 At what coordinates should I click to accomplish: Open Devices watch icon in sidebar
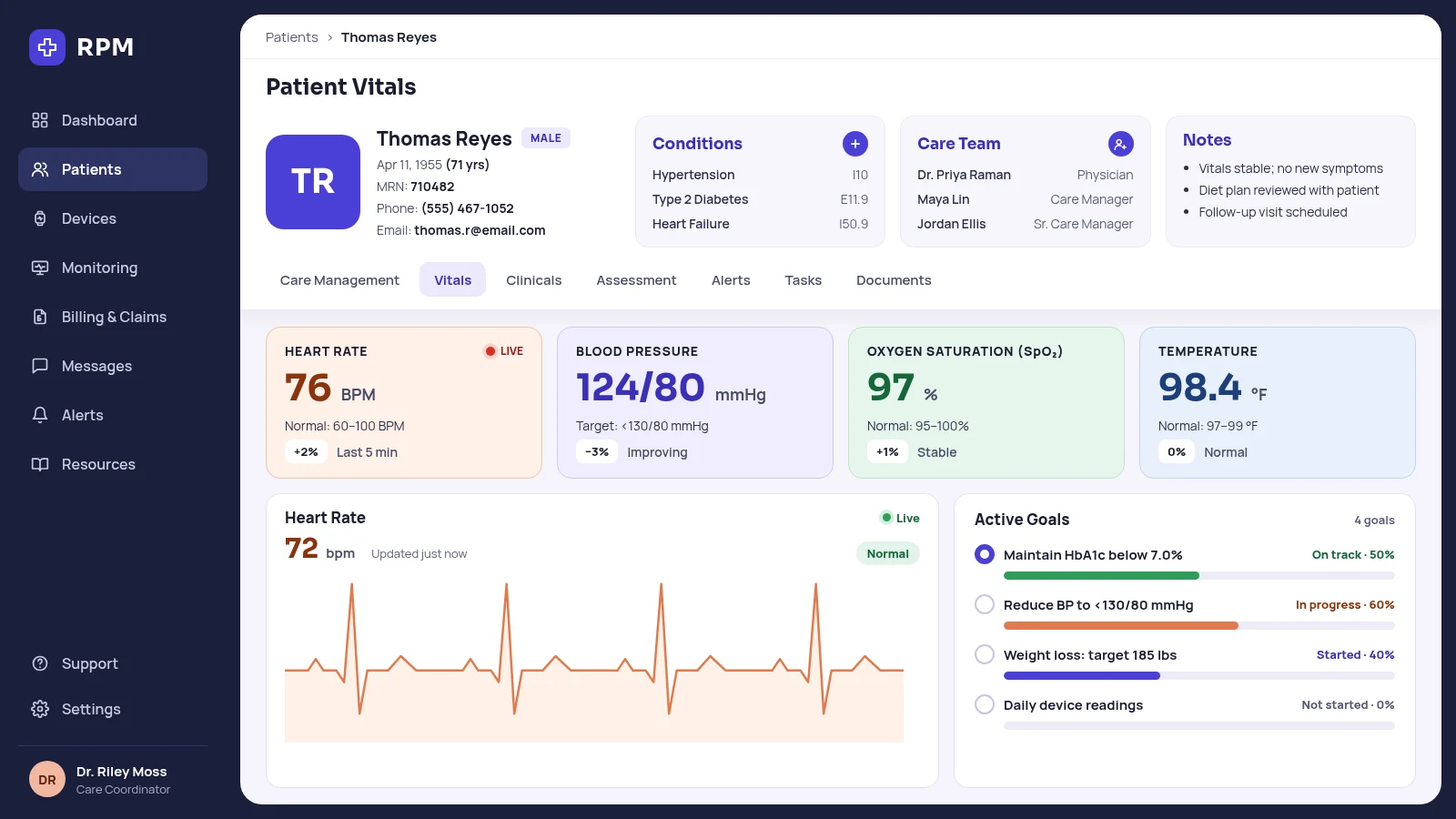point(40,218)
